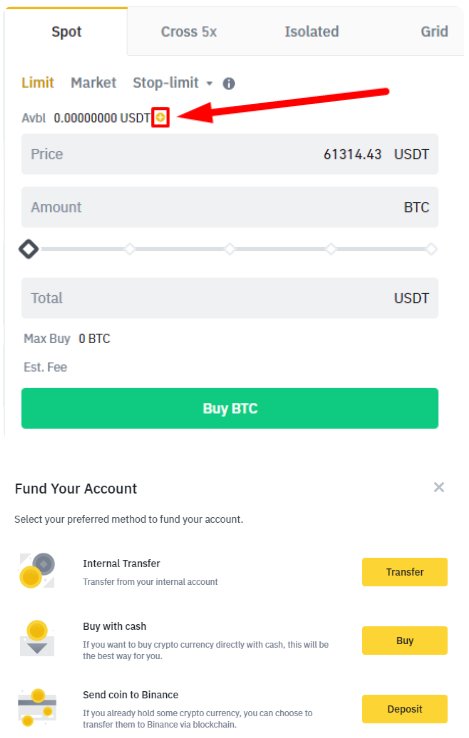Click the Deposit button
This screenshot has height=738, width=469.
click(404, 709)
